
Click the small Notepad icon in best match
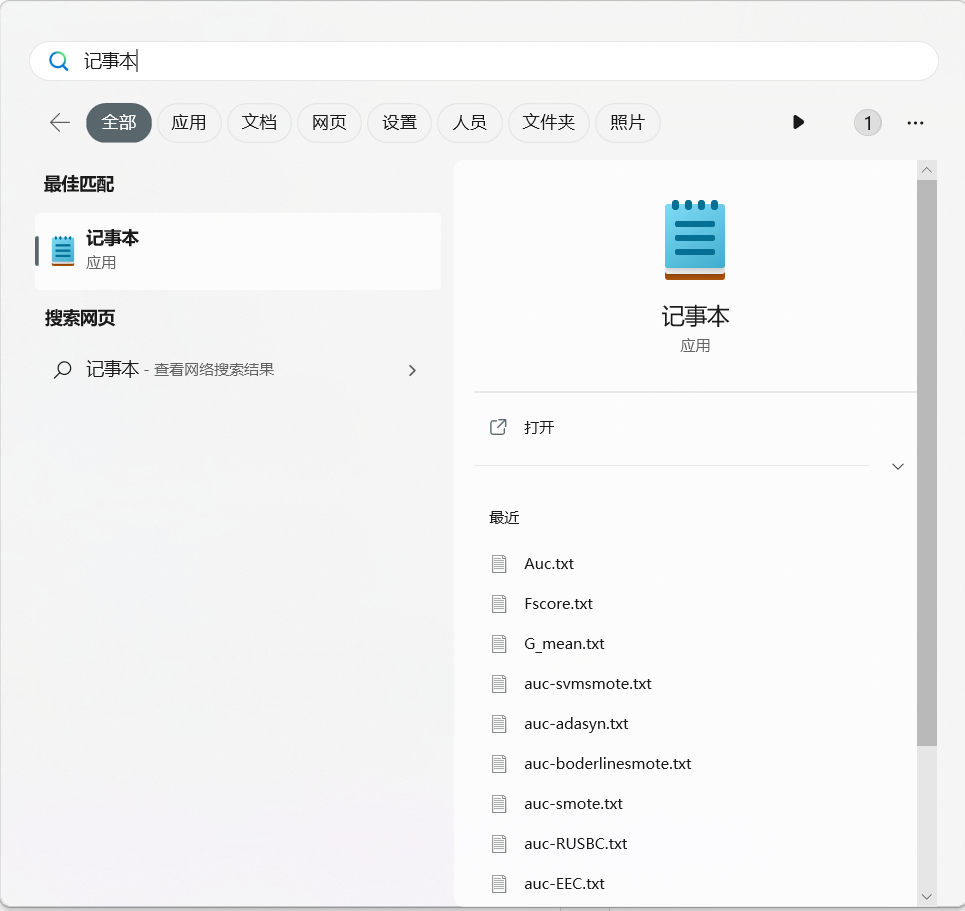click(x=63, y=251)
